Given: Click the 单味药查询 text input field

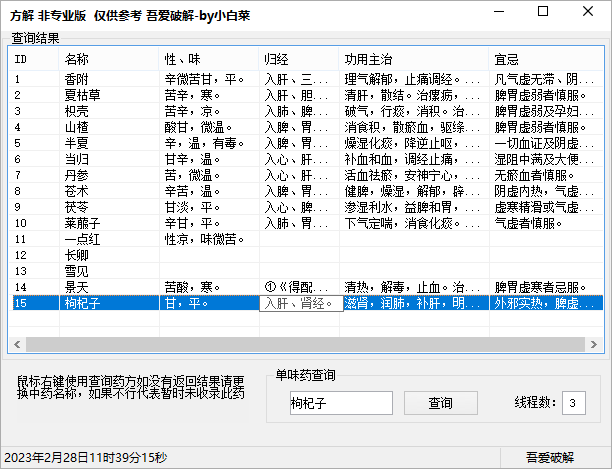Looking at the screenshot, I should pyautogui.click(x=340, y=403).
